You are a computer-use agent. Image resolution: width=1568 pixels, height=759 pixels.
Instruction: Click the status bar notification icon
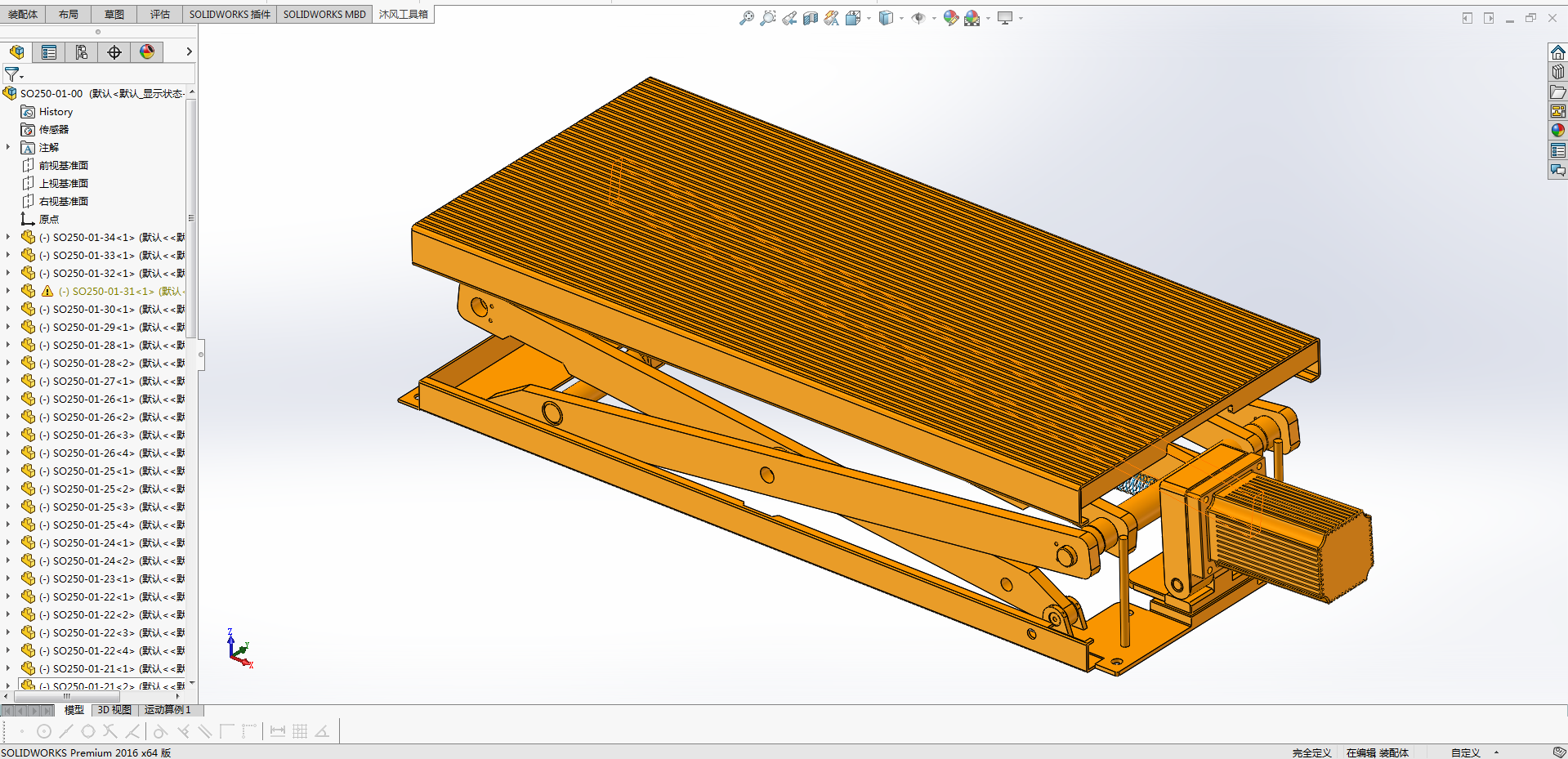(x=1559, y=752)
